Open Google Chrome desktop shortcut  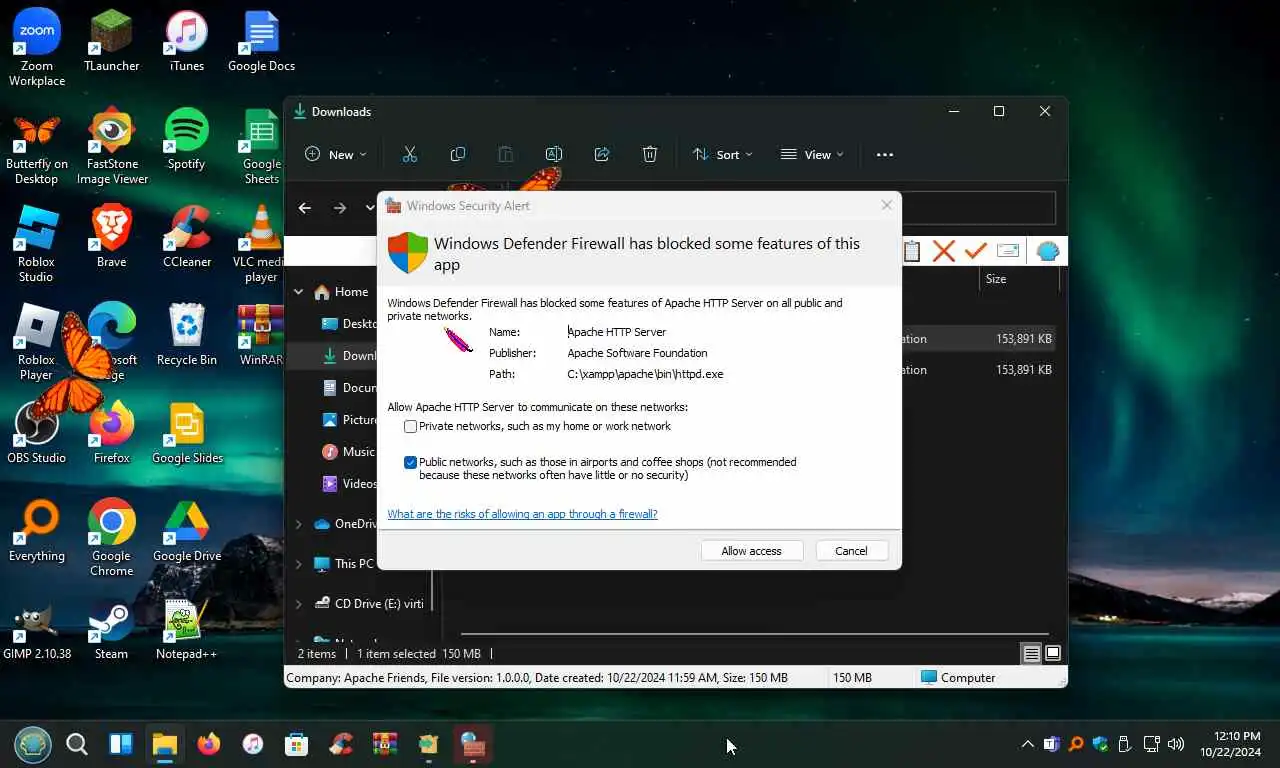(111, 537)
